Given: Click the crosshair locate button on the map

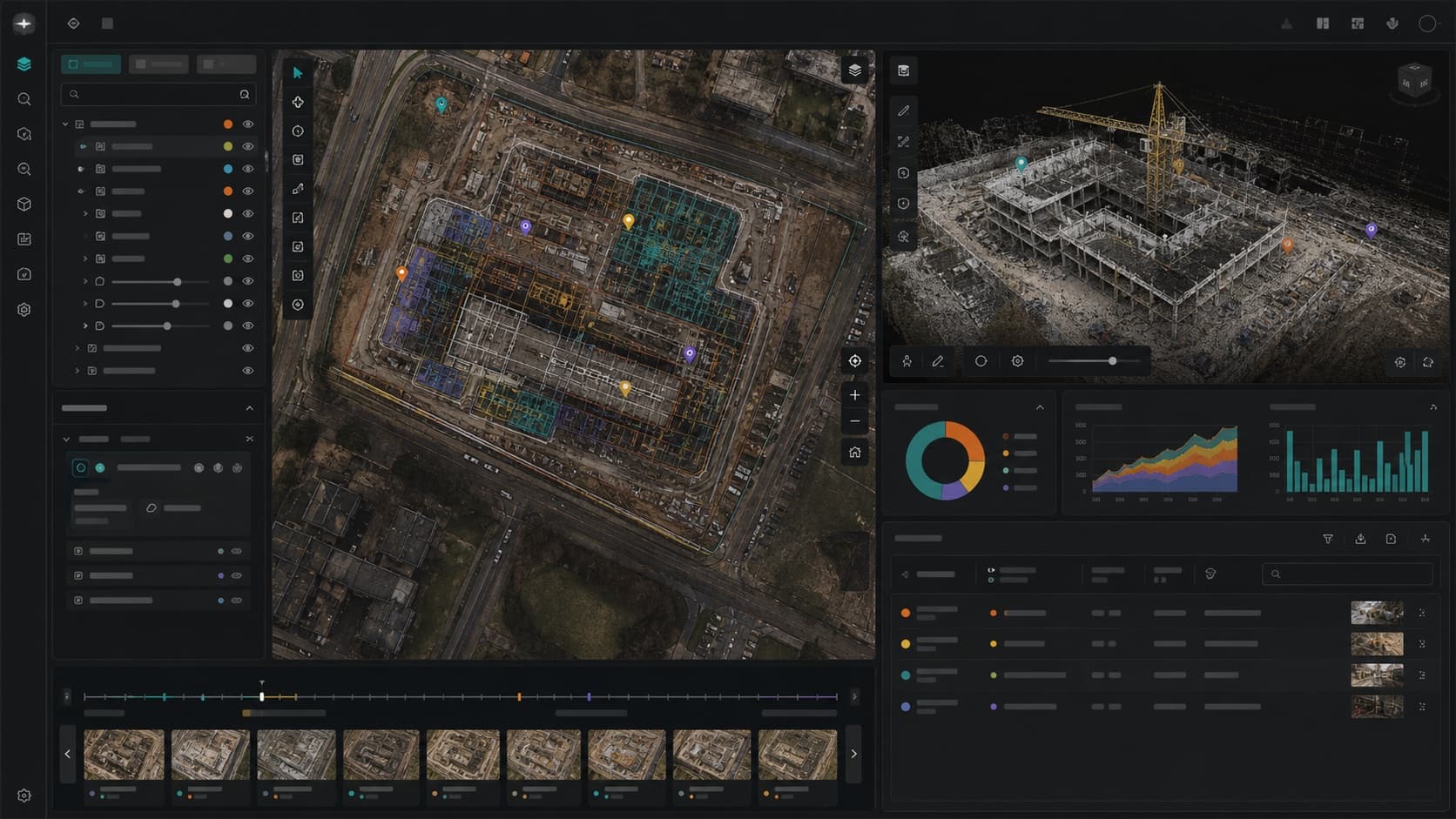Looking at the screenshot, I should 854,361.
